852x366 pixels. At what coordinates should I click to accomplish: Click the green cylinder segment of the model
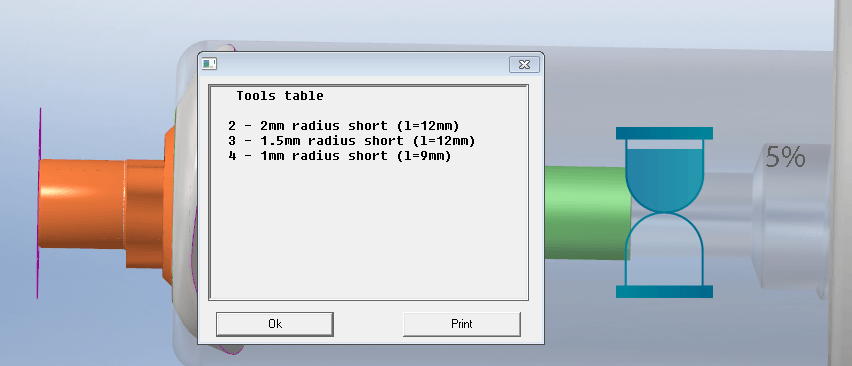tap(586, 213)
